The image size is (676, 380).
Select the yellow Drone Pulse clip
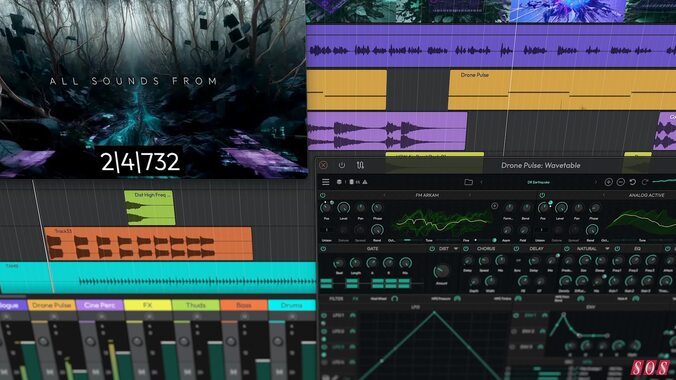562,90
